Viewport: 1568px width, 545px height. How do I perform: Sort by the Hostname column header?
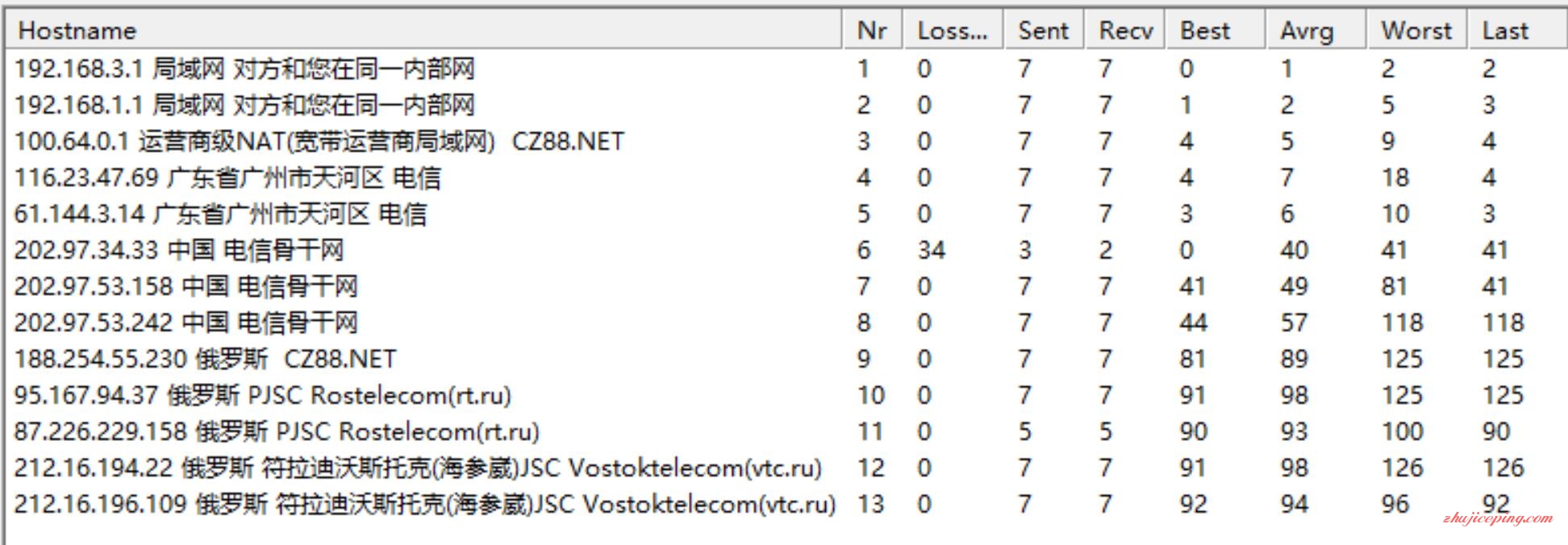point(423,30)
